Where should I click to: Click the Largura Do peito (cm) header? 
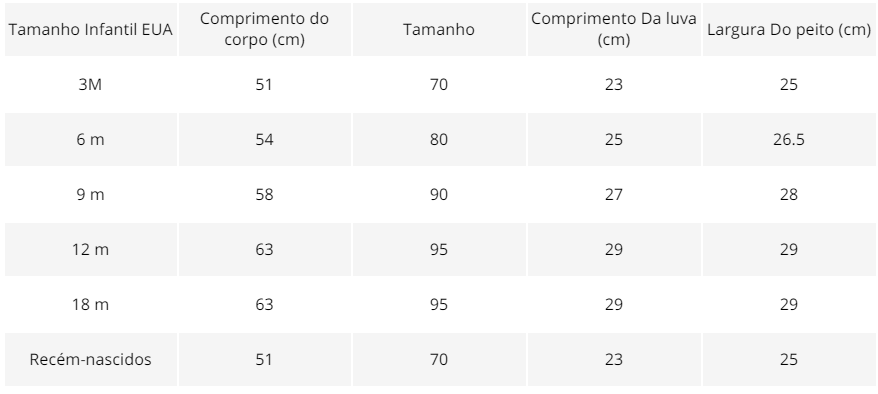[788, 29]
